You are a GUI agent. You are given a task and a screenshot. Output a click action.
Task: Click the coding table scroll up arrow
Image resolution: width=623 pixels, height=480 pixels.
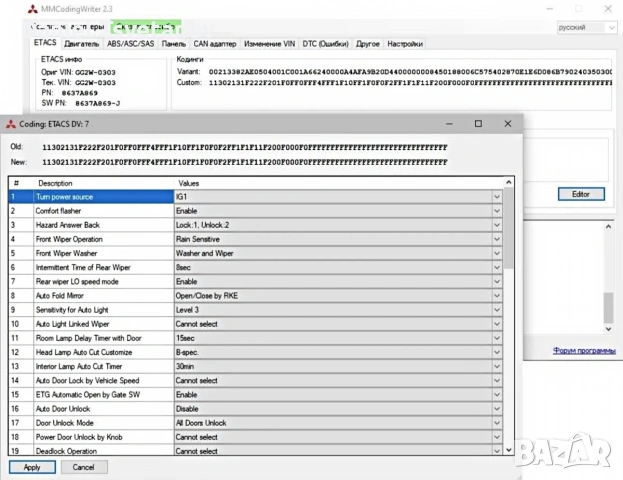(509, 182)
